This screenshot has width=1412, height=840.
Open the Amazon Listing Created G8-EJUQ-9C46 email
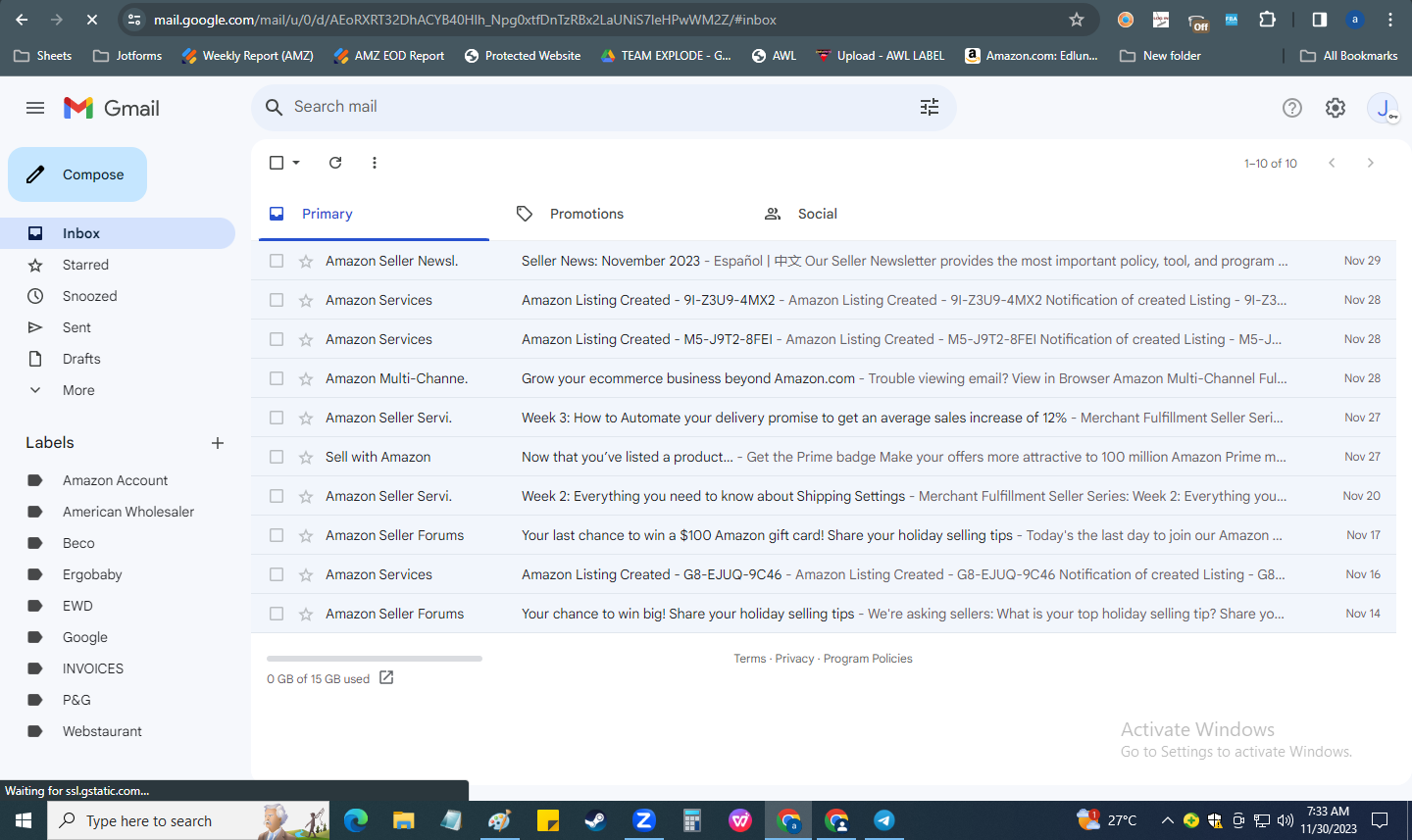(824, 574)
